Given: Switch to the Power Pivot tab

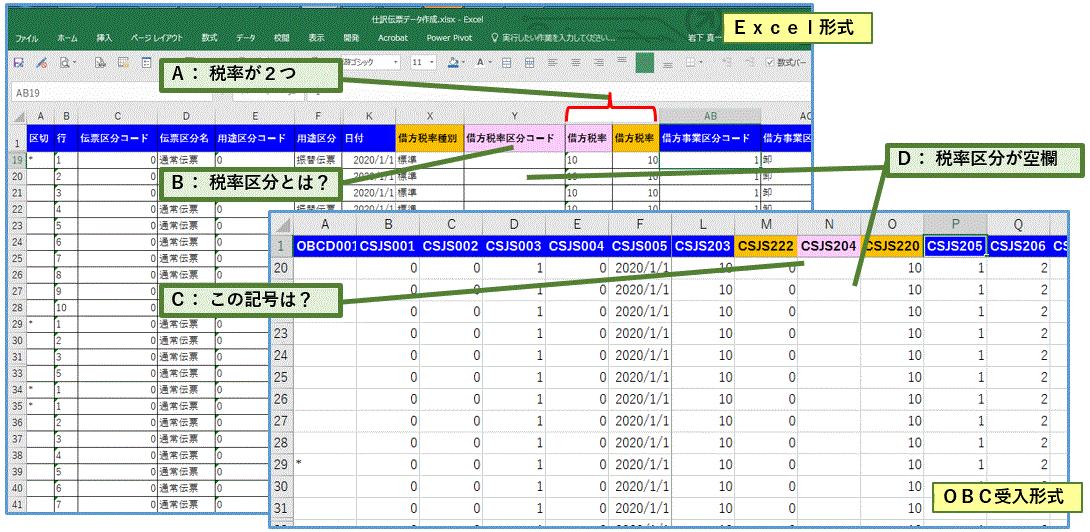Looking at the screenshot, I should click(449, 38).
